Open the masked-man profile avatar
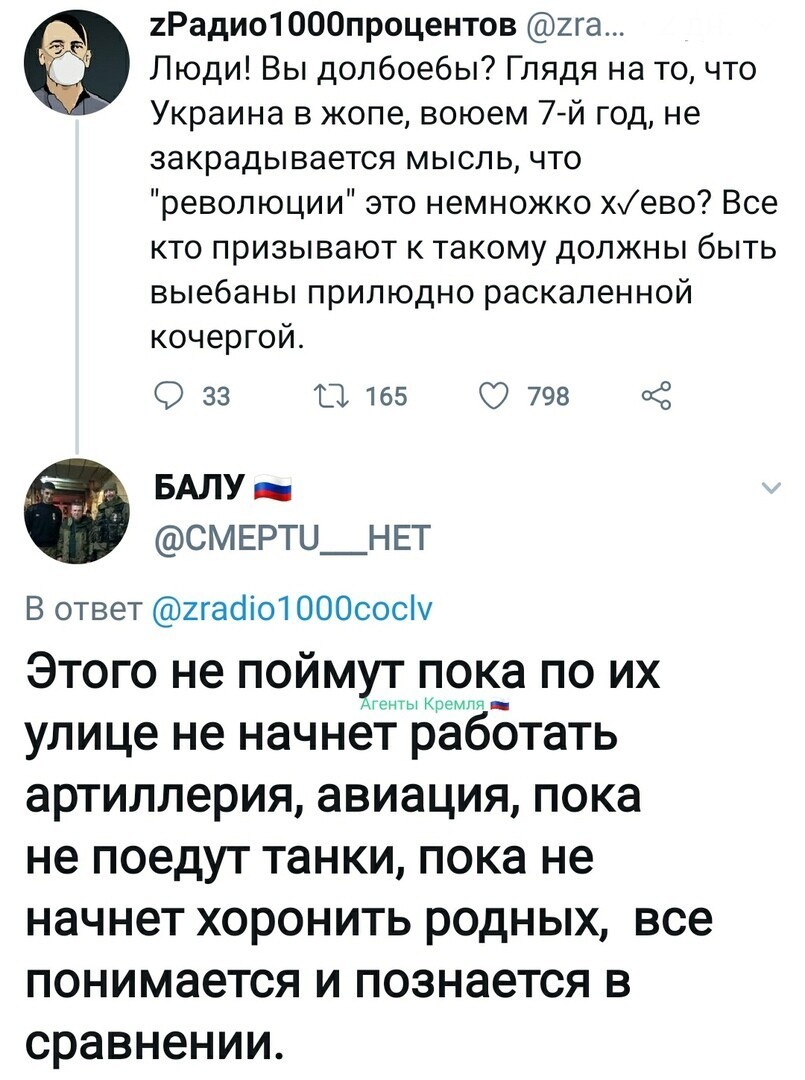This screenshot has height=1080, width=805. pyautogui.click(x=77, y=63)
